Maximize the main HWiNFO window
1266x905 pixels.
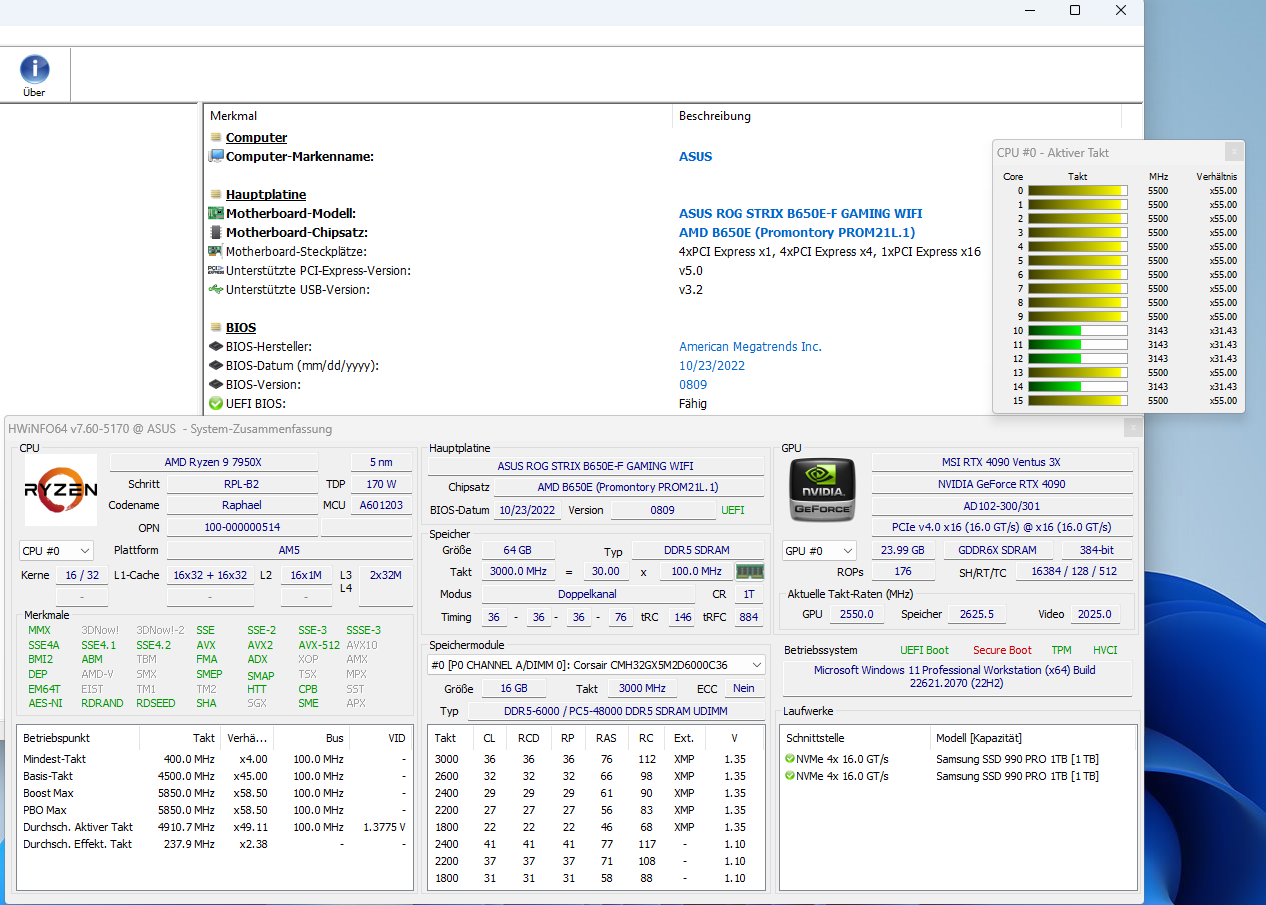(1075, 10)
